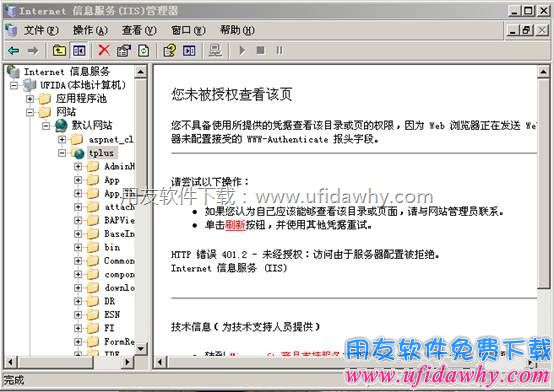Image resolution: width=554 pixels, height=392 pixels.
Task: Select the 应用程序池 tree item
Action: (81, 99)
